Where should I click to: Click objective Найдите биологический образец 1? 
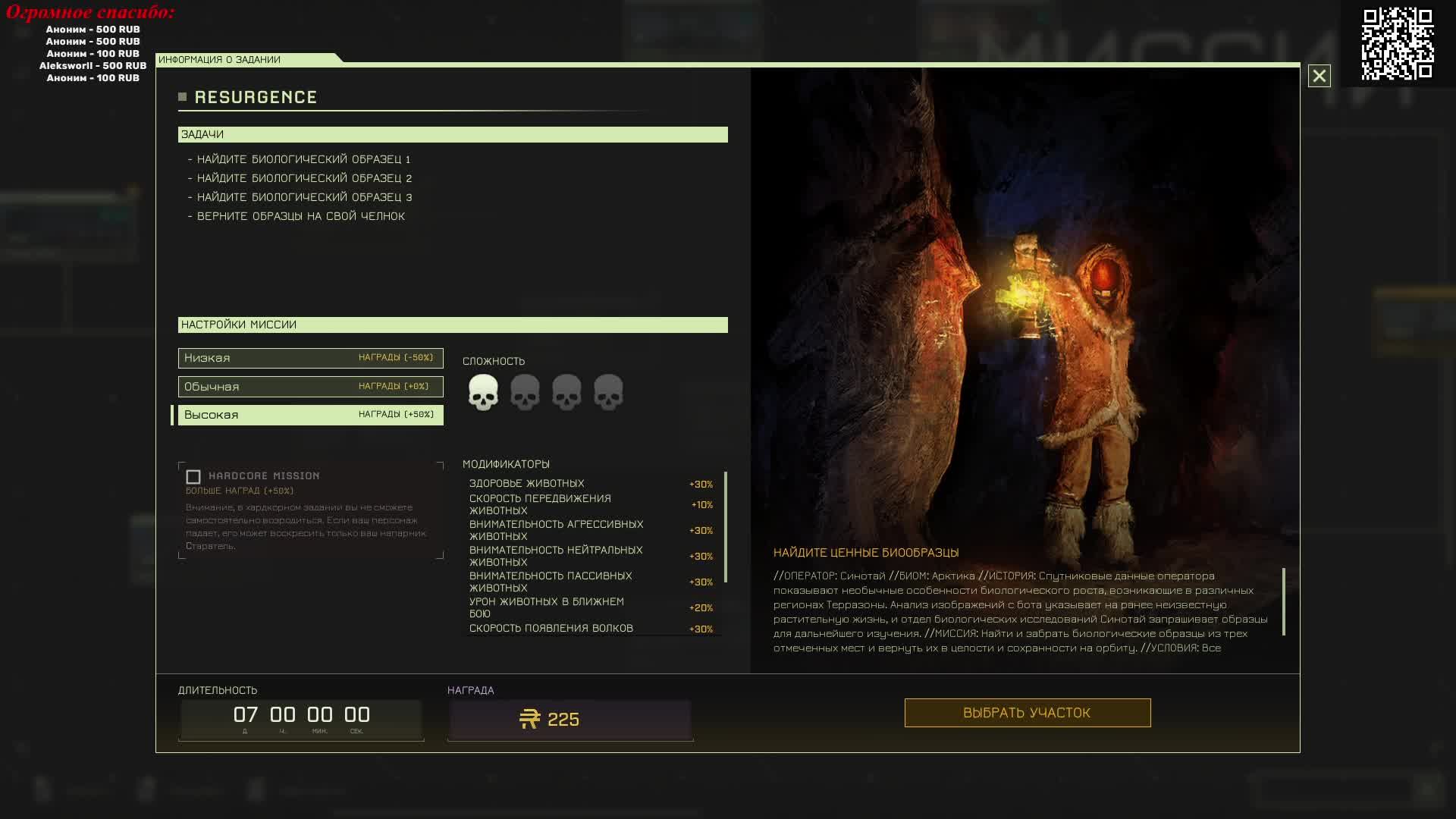(x=303, y=159)
